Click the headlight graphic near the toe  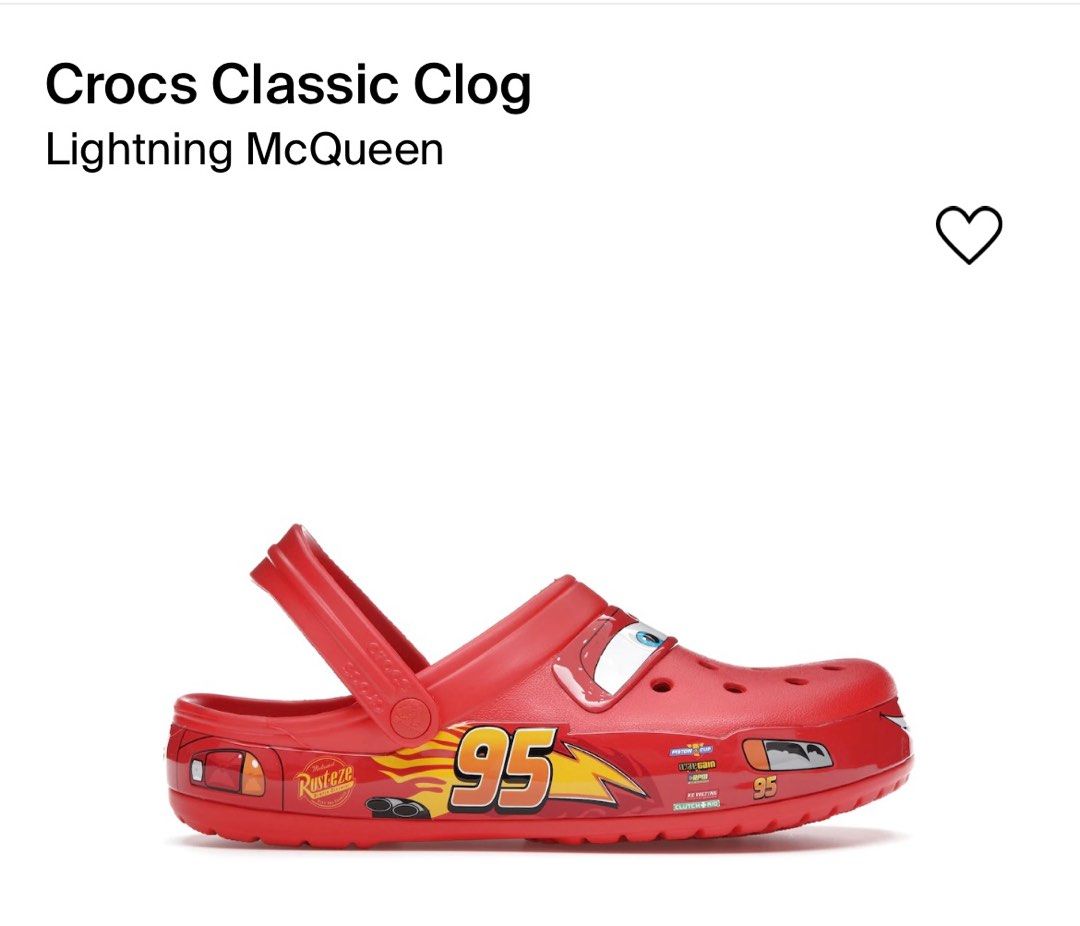pos(787,755)
